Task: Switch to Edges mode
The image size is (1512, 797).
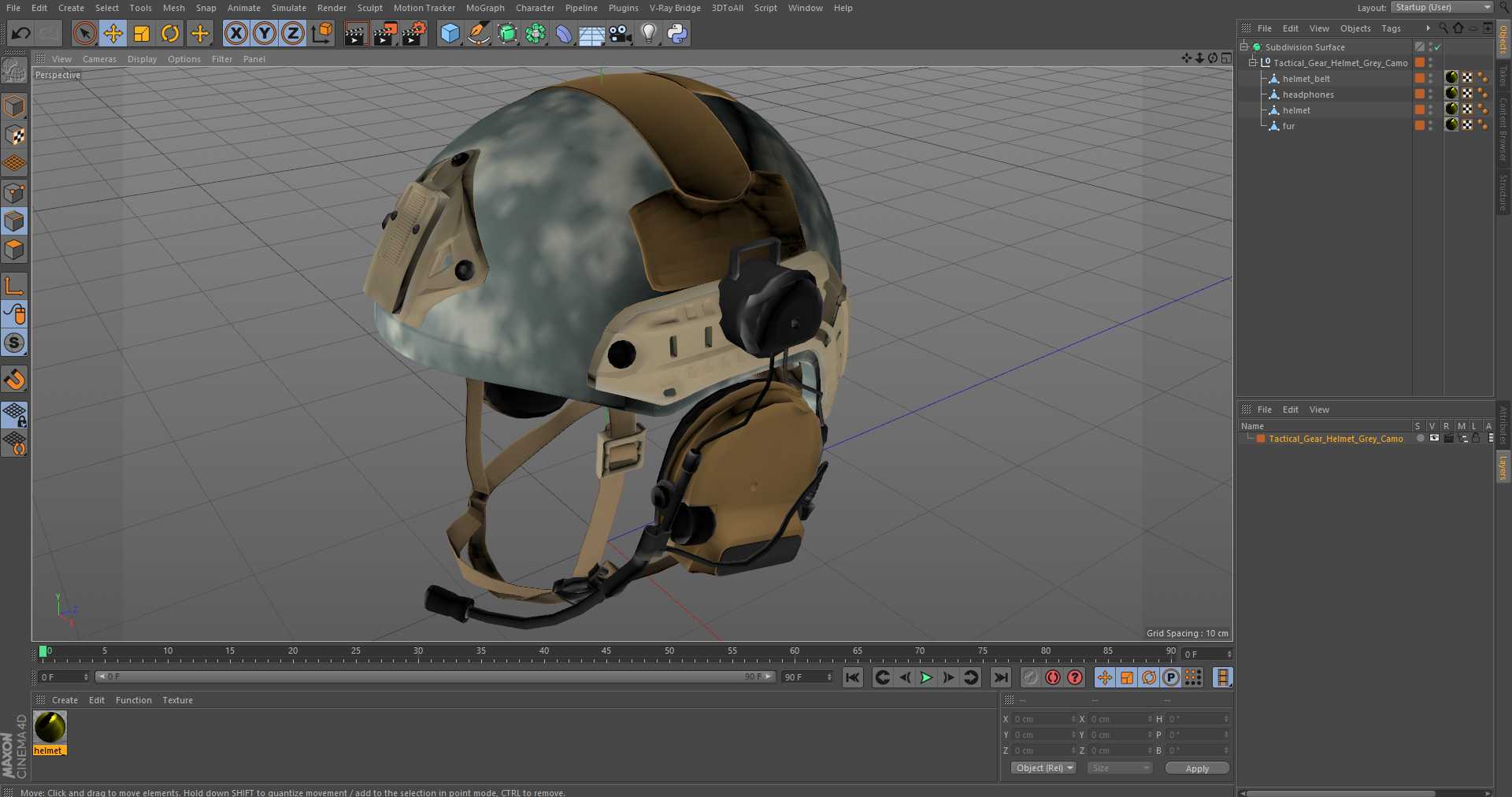Action: (x=14, y=221)
